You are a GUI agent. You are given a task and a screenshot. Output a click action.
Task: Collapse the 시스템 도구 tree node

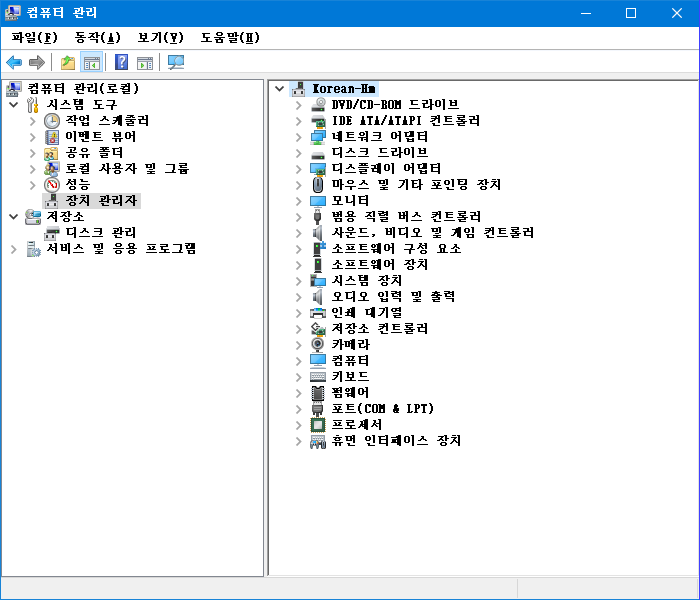coord(14,105)
